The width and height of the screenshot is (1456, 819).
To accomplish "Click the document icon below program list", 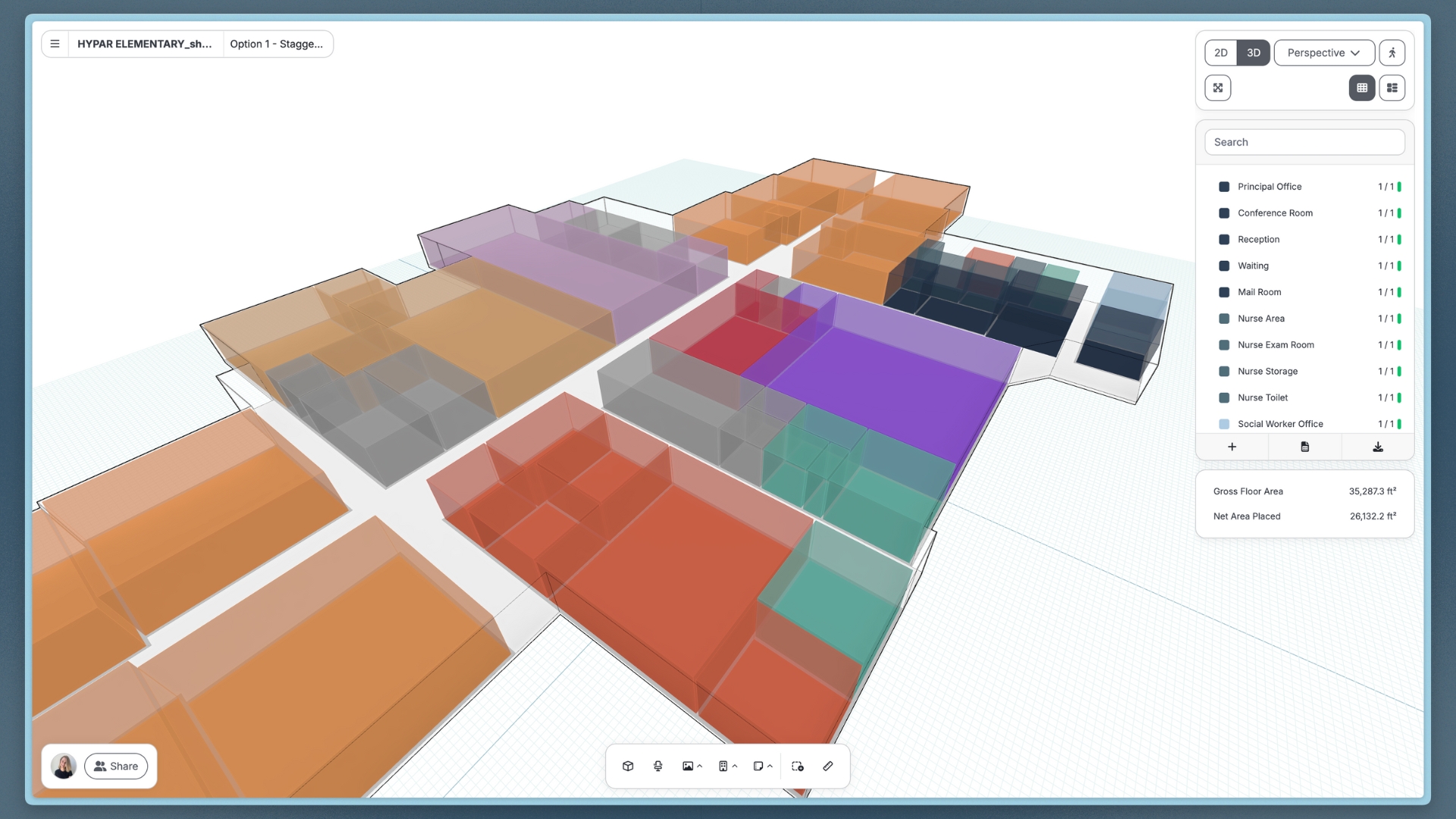I will pyautogui.click(x=1305, y=447).
